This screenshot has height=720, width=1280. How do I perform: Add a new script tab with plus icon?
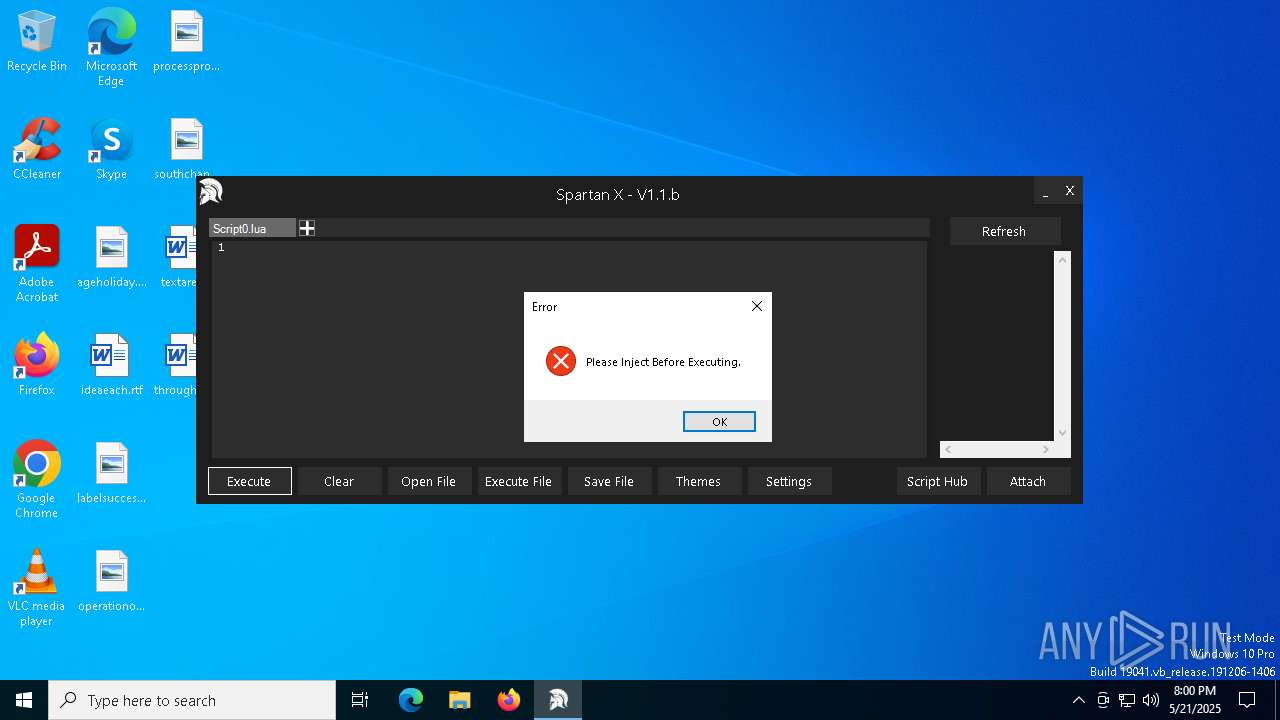307,229
